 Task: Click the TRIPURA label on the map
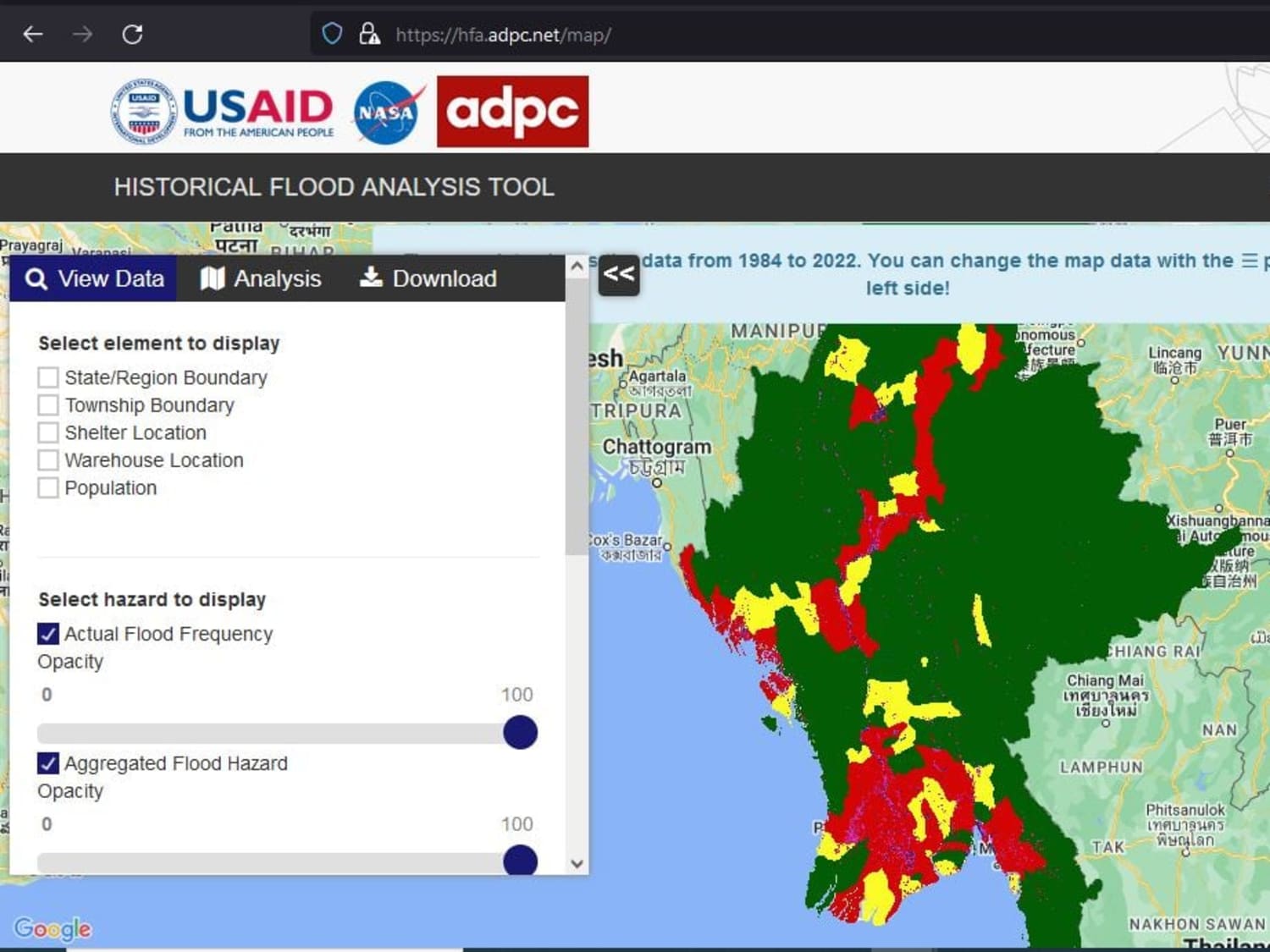pos(636,411)
